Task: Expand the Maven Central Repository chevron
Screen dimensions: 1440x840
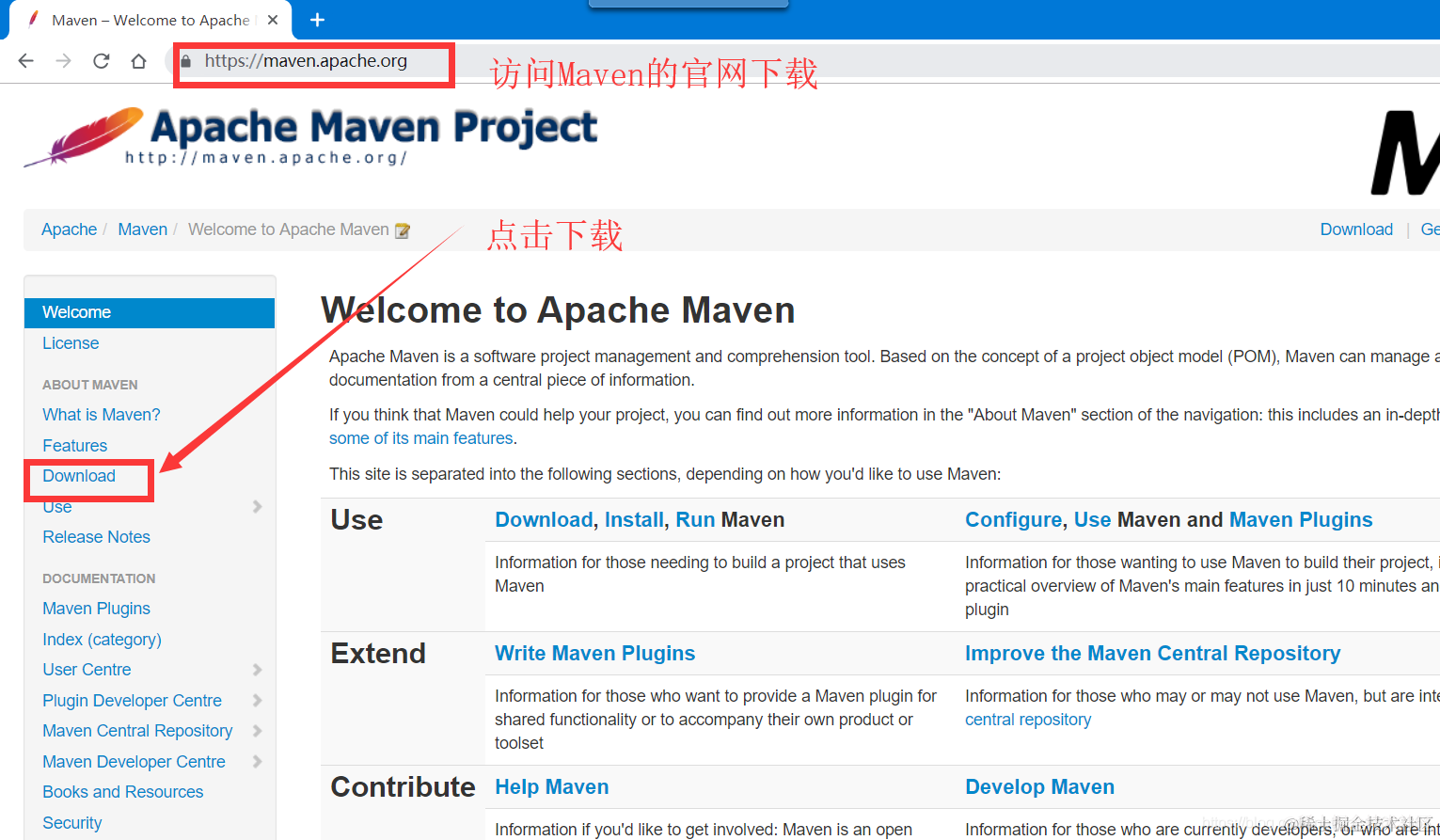Action: pos(258,731)
